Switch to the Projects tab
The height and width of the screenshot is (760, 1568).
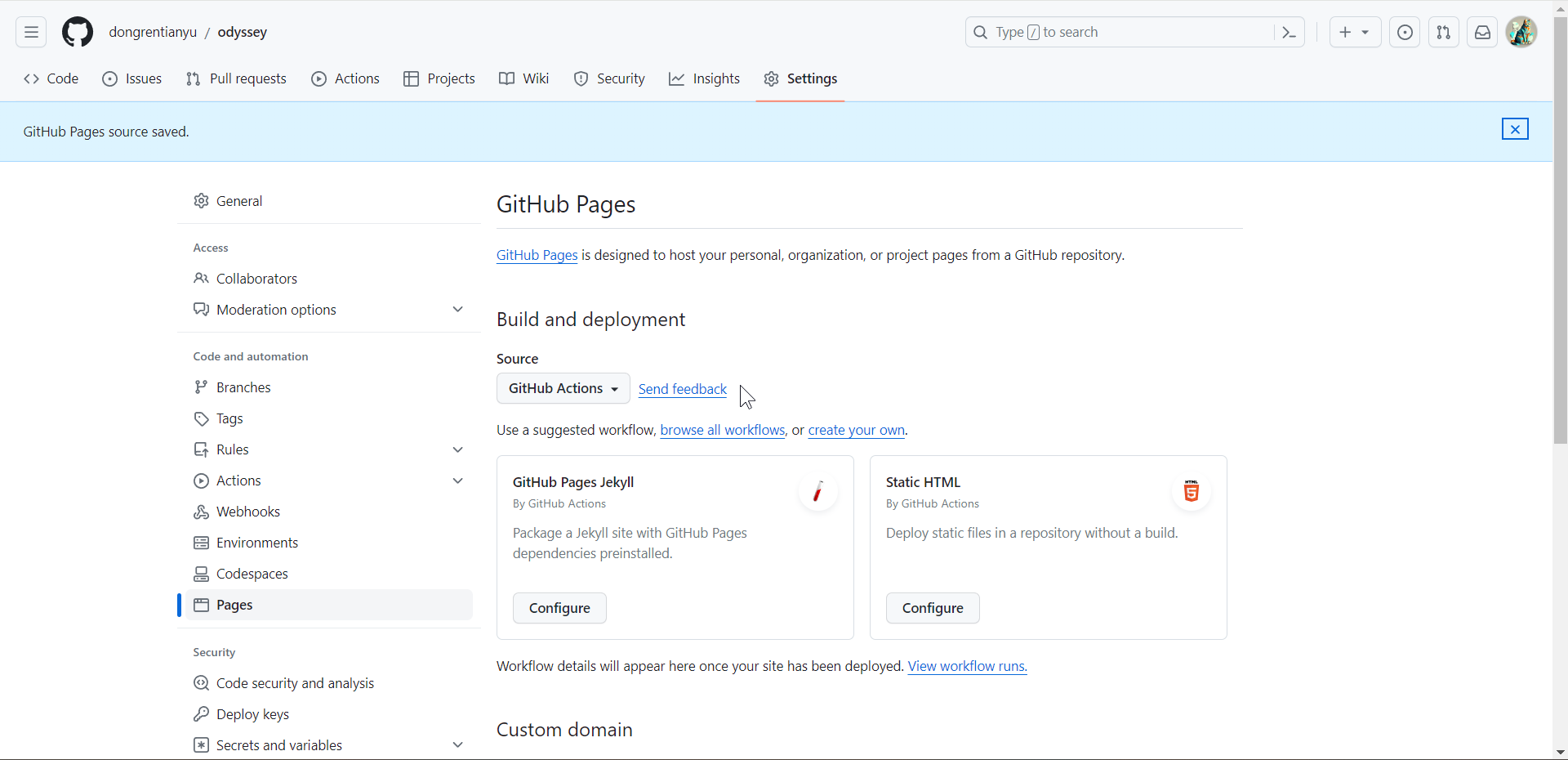(439, 78)
